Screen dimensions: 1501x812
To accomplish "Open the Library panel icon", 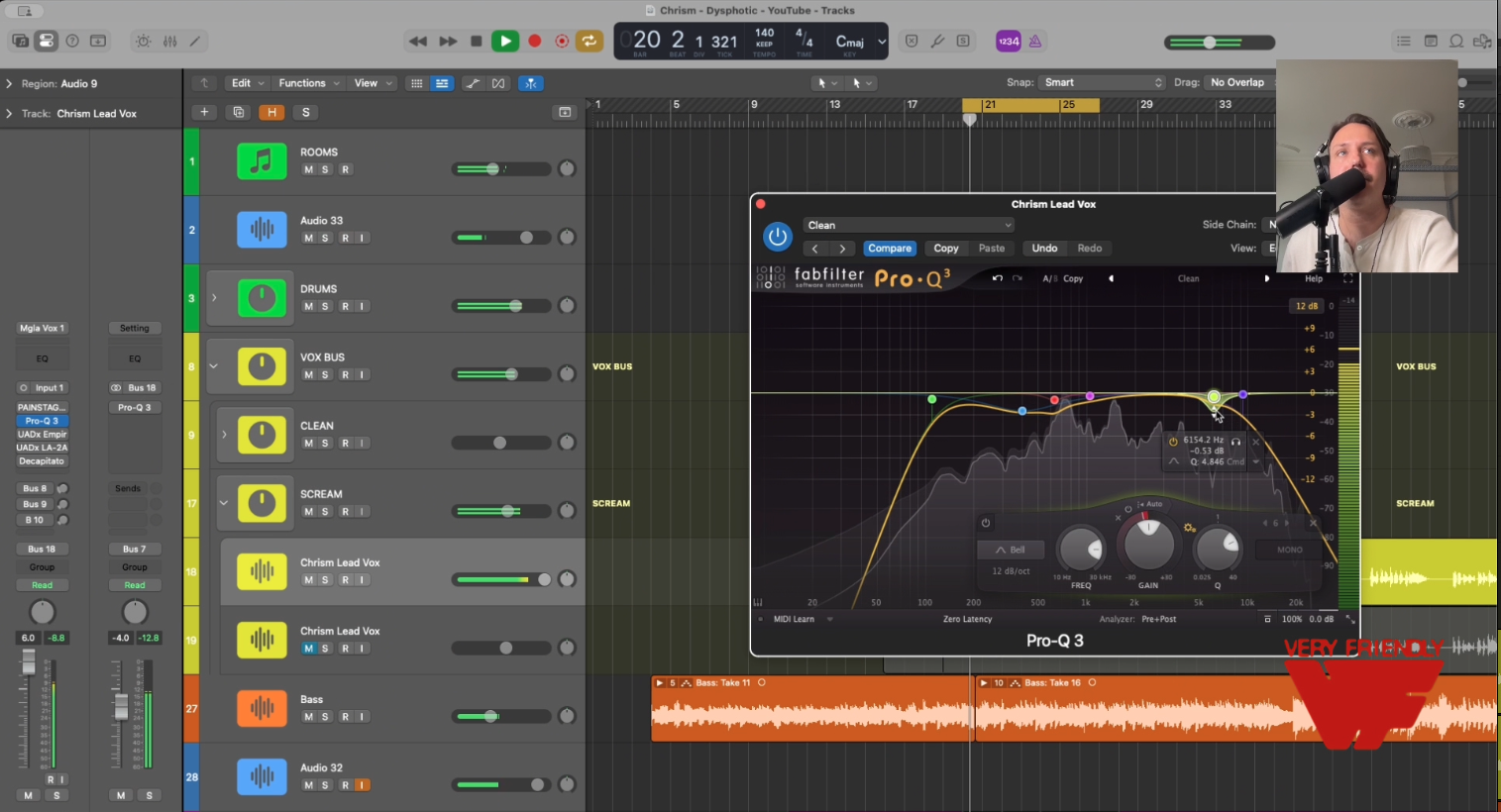I will 20,41.
